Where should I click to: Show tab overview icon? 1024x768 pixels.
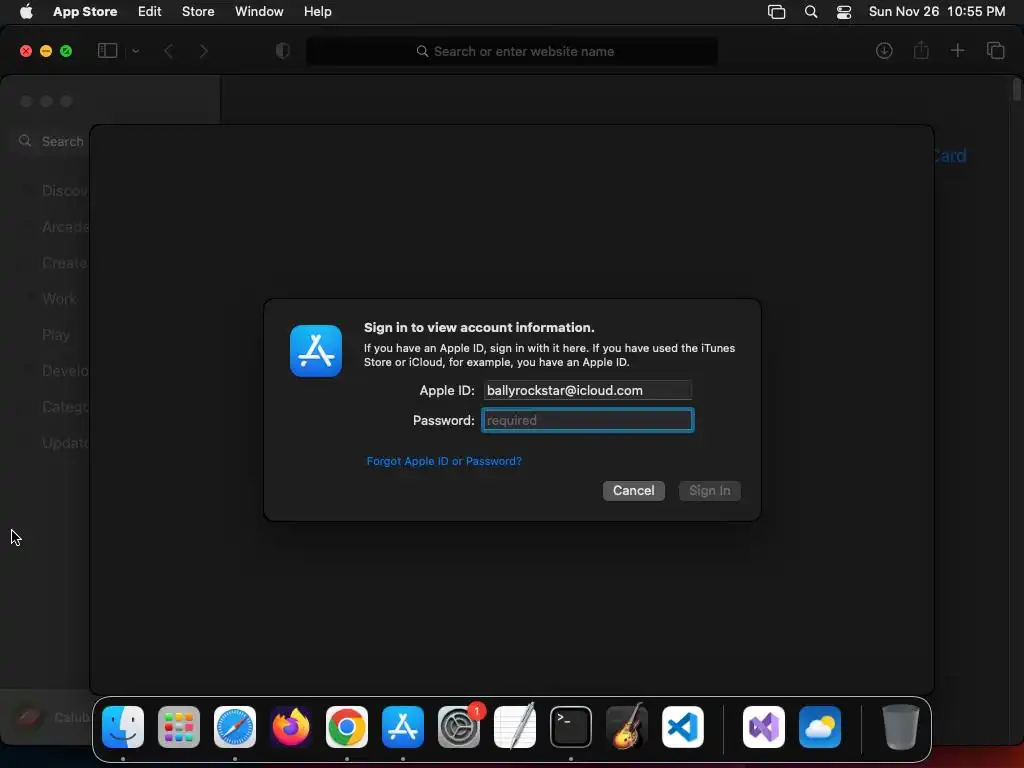pyautogui.click(x=995, y=51)
